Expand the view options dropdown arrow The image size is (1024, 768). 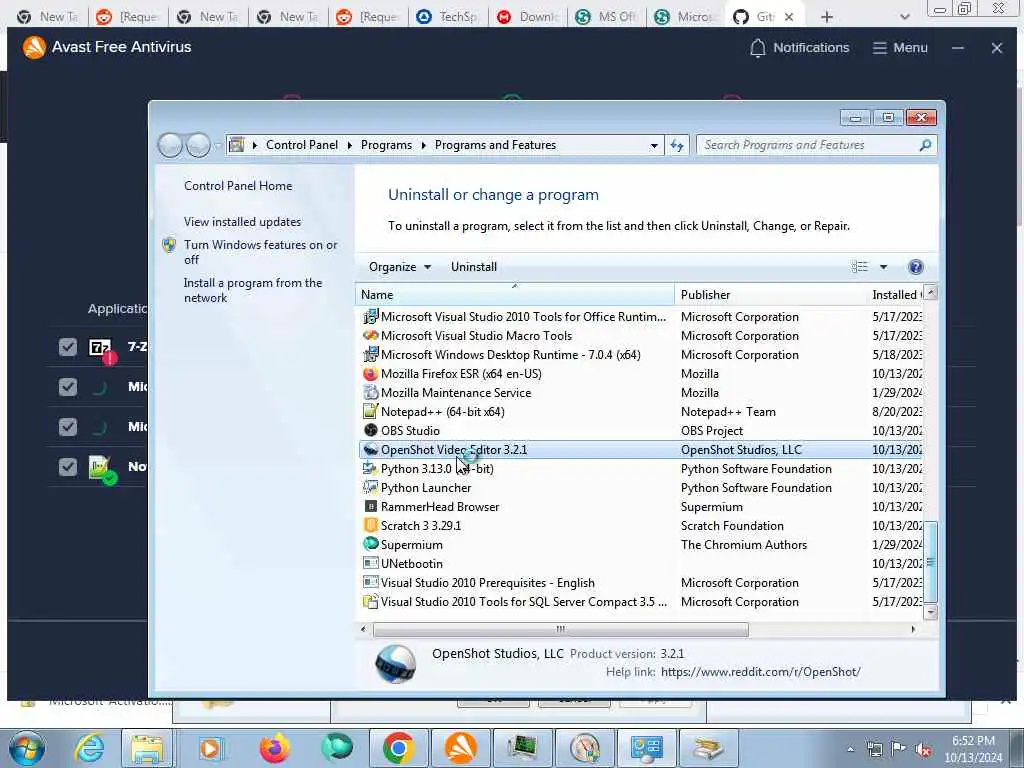click(883, 266)
